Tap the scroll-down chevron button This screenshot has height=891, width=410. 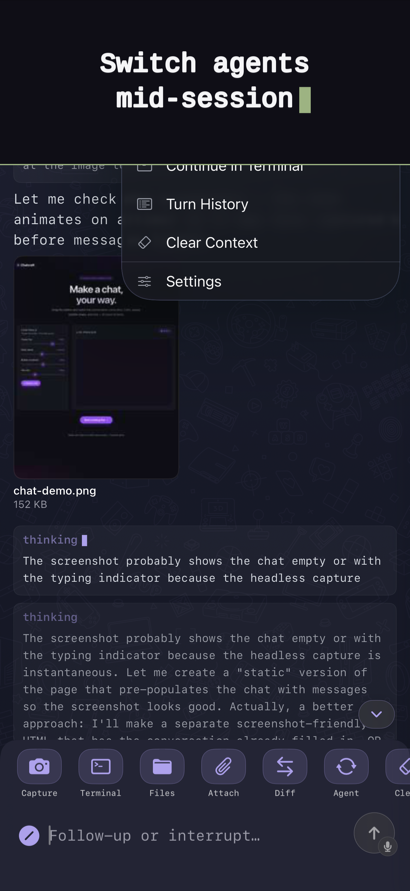376,714
